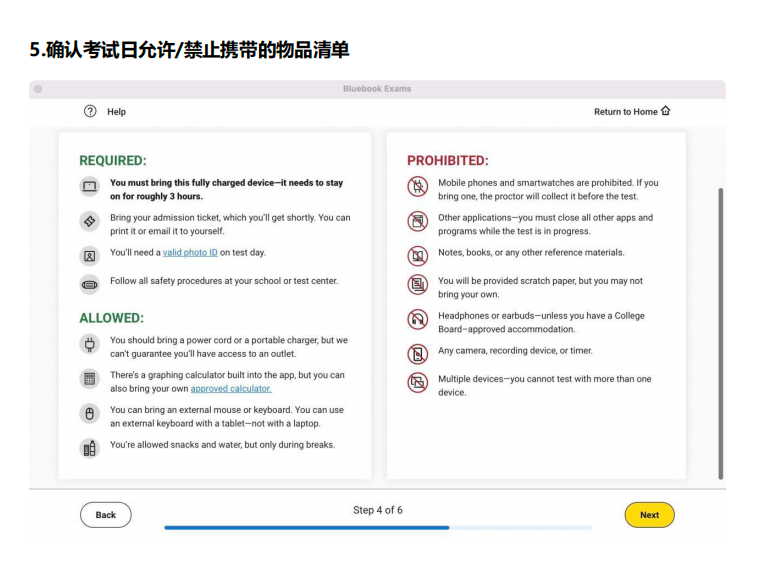Click the photo ID icon
This screenshot has height=576, width=784.
click(90, 256)
